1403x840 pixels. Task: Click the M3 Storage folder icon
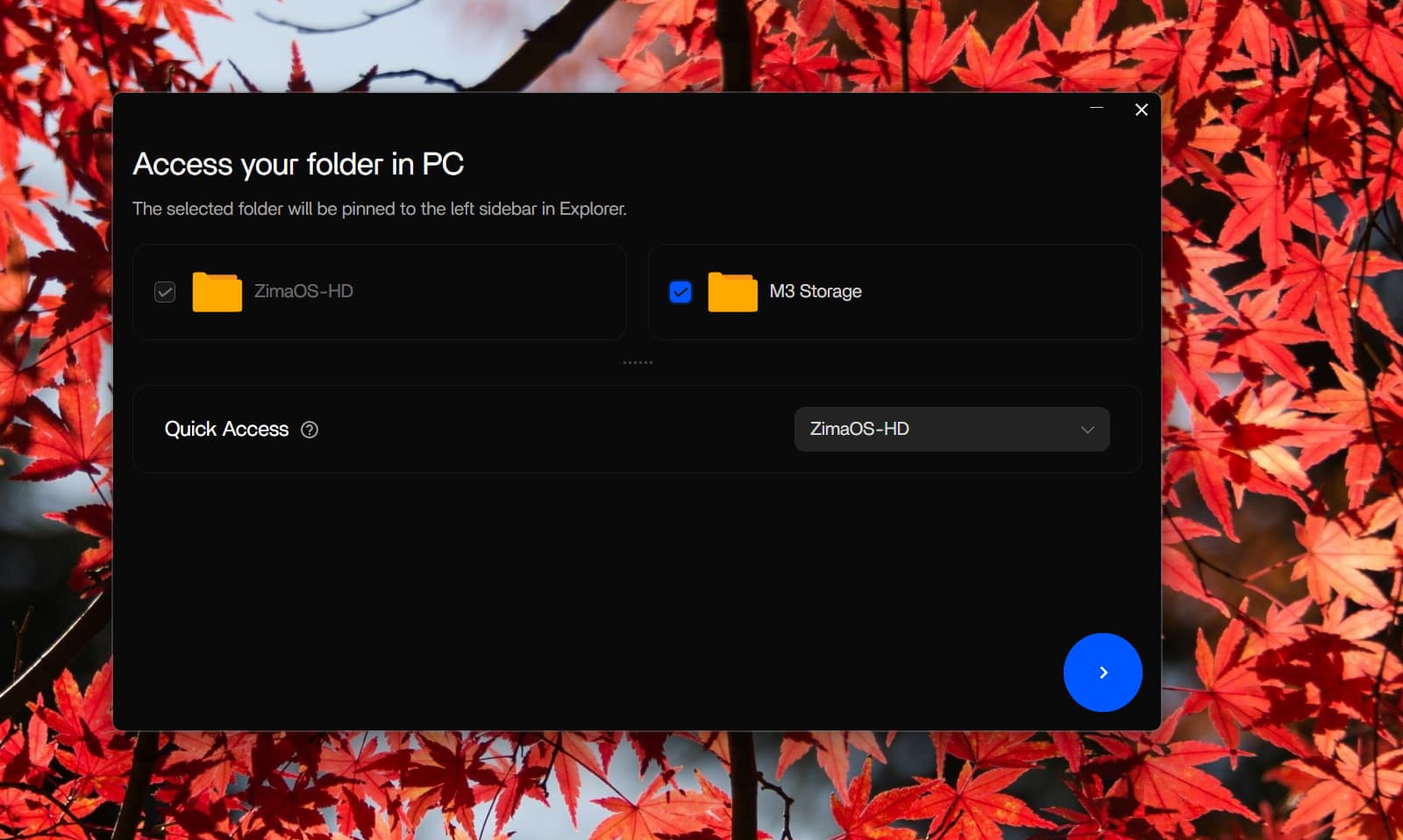pos(732,292)
